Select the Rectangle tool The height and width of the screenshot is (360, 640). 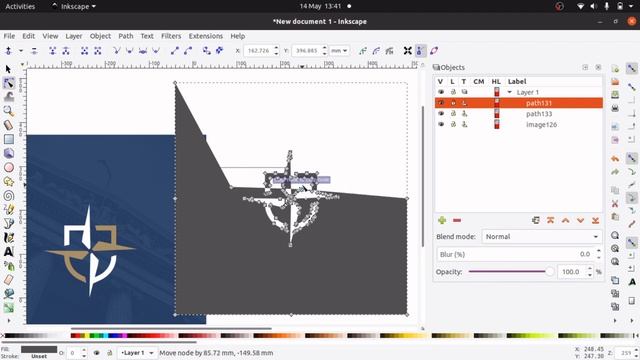[8, 139]
